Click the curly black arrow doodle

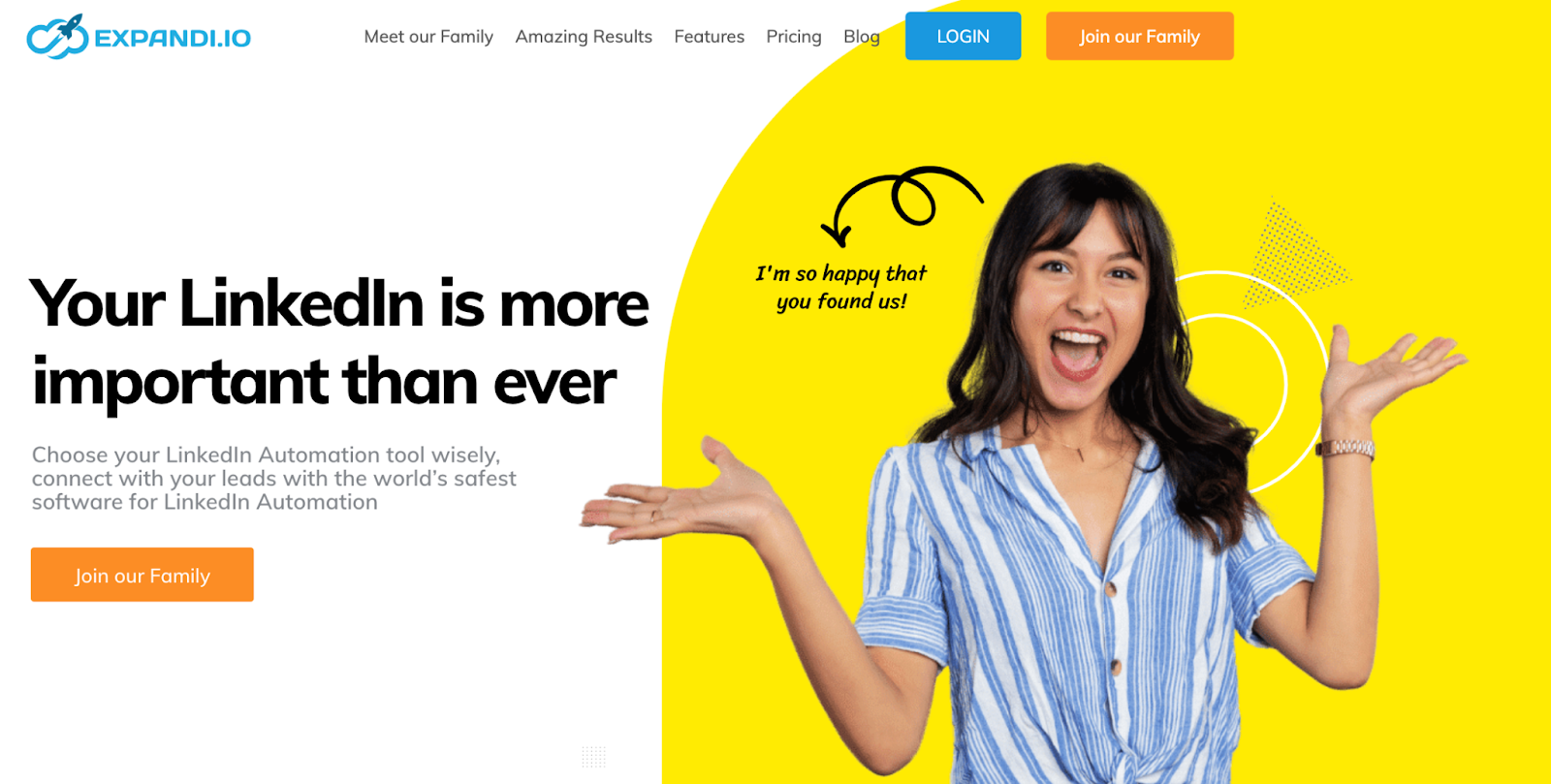click(x=902, y=205)
